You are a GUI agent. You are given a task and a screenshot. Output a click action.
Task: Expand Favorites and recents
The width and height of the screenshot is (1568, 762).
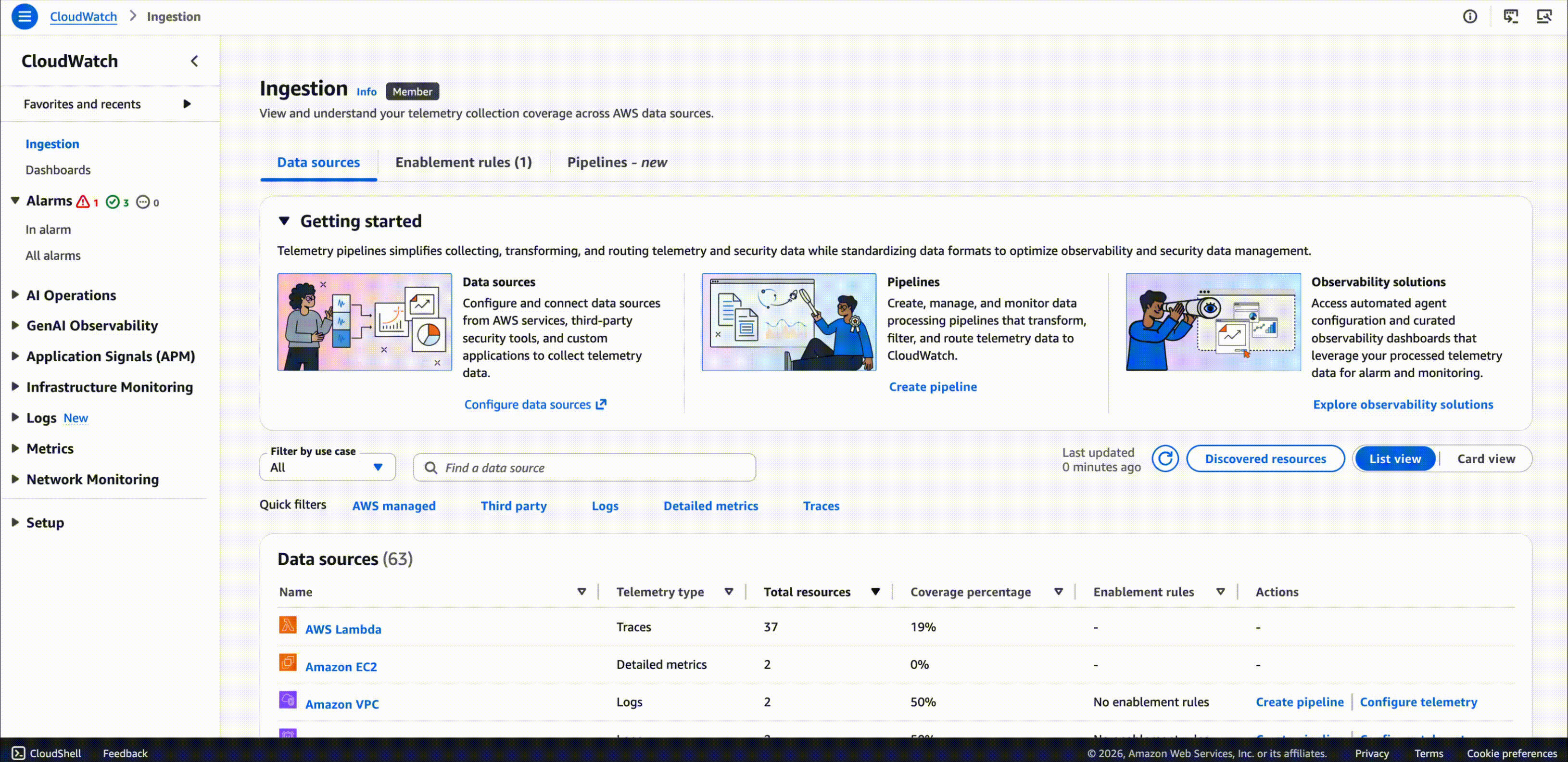(x=187, y=104)
